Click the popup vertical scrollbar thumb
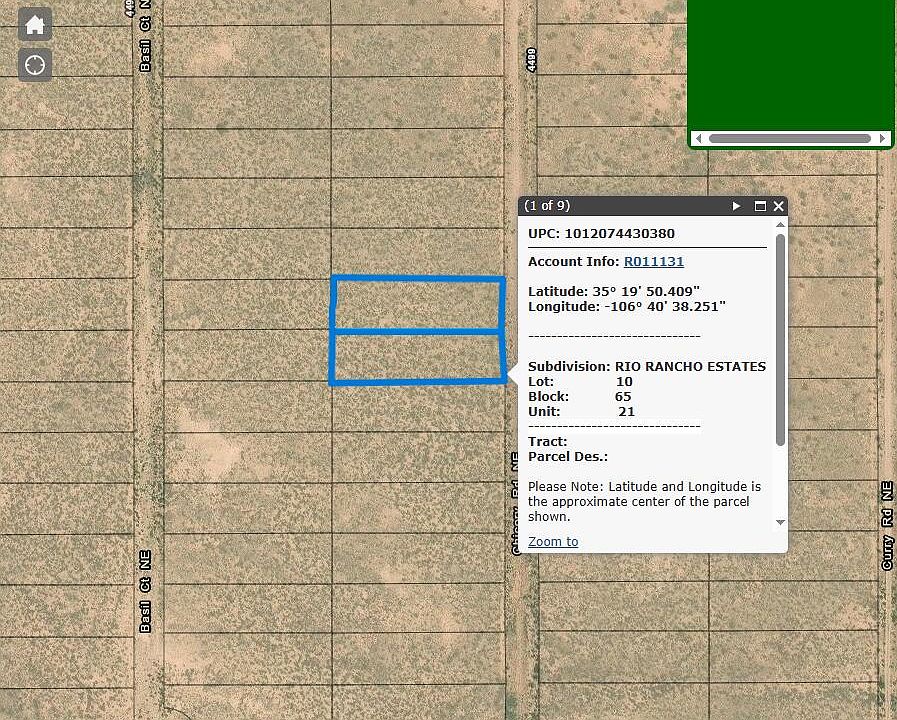 coord(780,339)
